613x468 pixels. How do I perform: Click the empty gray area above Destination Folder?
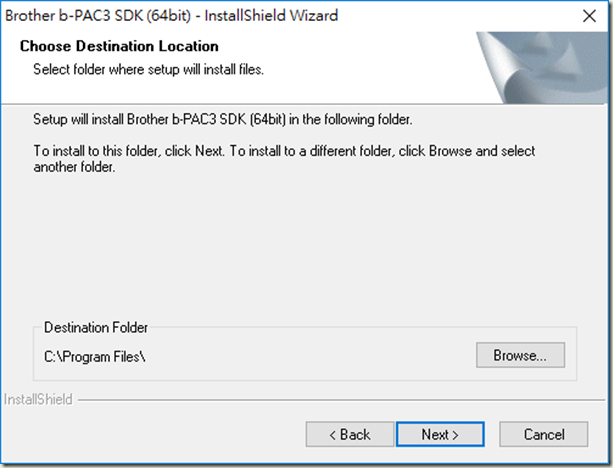[305, 246]
